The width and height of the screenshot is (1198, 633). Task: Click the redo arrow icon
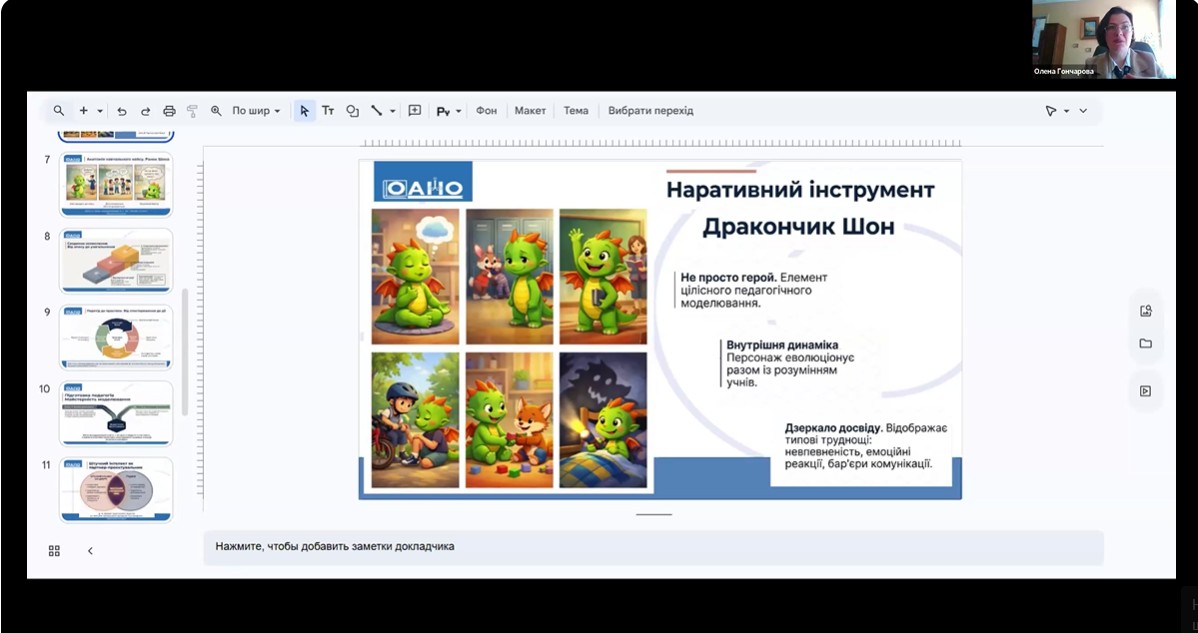(x=145, y=111)
